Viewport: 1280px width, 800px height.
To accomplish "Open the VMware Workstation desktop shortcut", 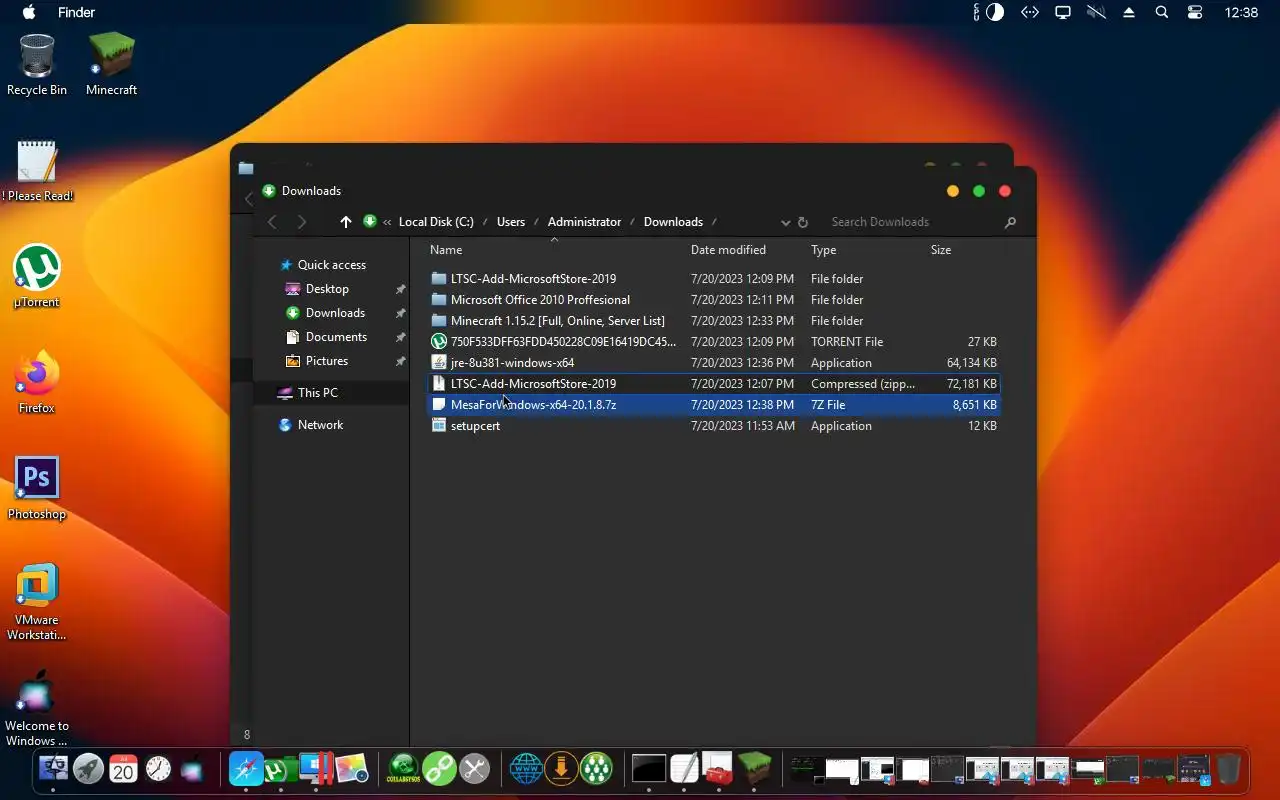I will point(37,601).
